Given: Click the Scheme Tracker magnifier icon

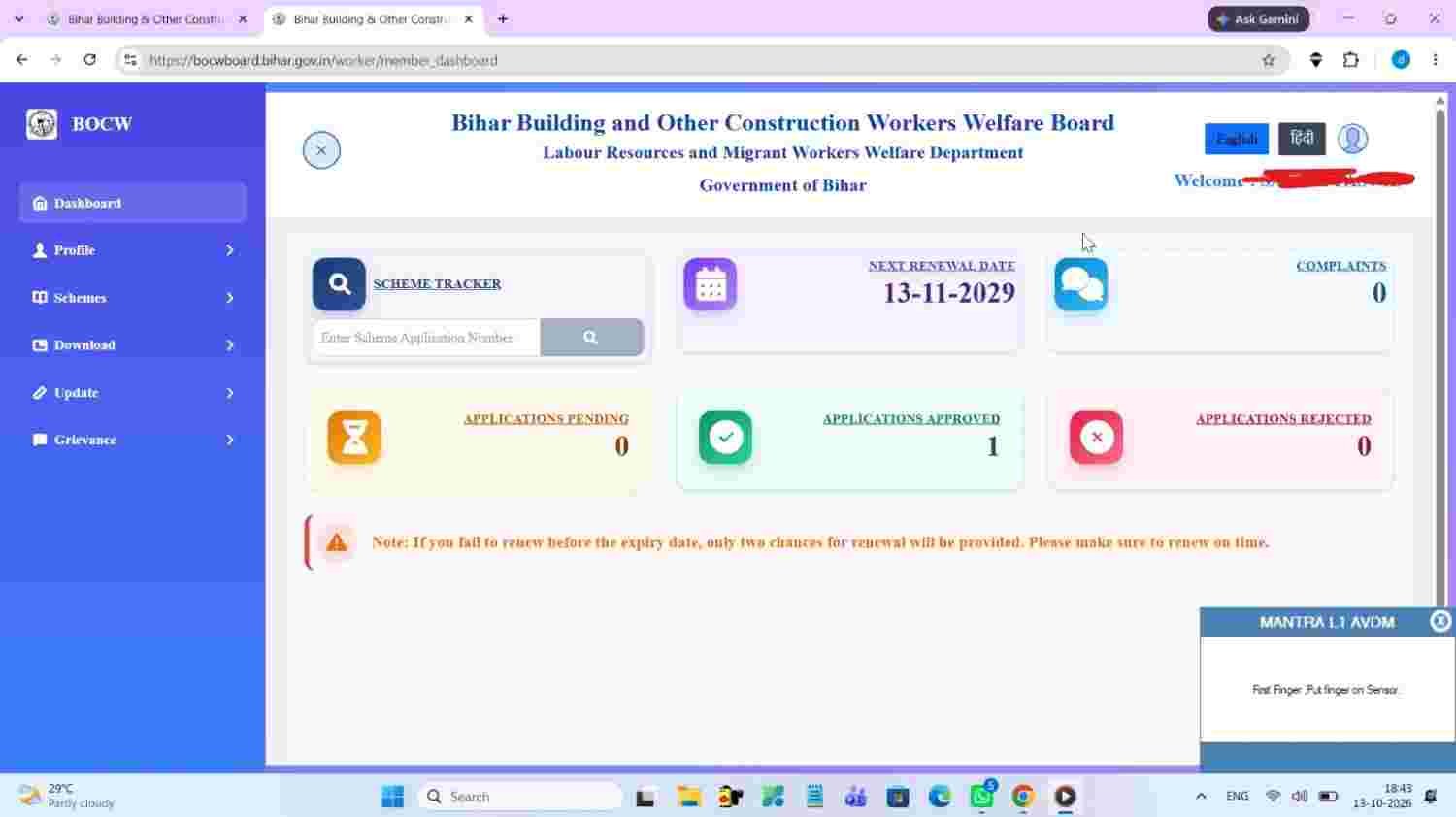Looking at the screenshot, I should point(339,284).
